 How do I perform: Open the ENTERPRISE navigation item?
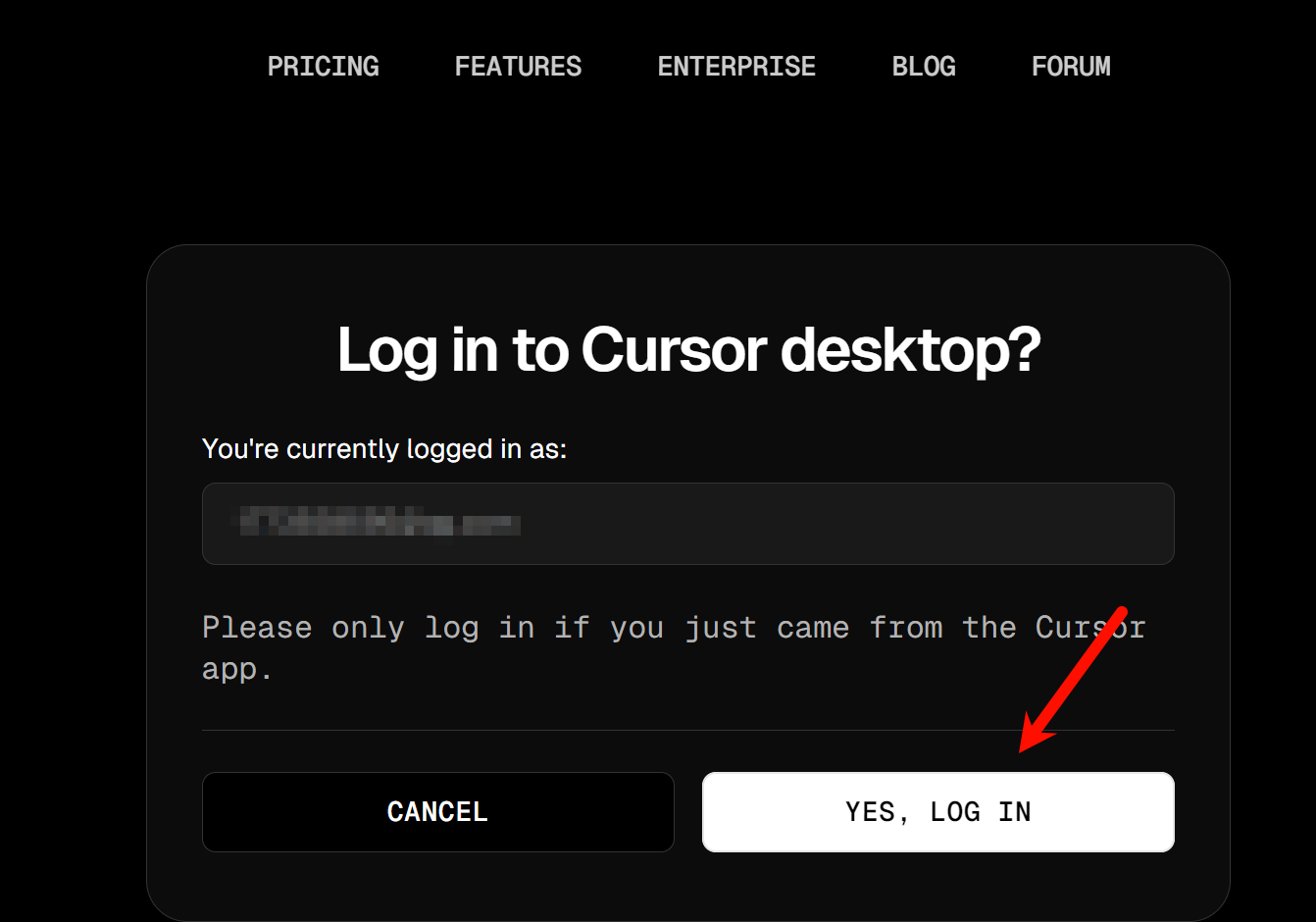click(x=736, y=66)
